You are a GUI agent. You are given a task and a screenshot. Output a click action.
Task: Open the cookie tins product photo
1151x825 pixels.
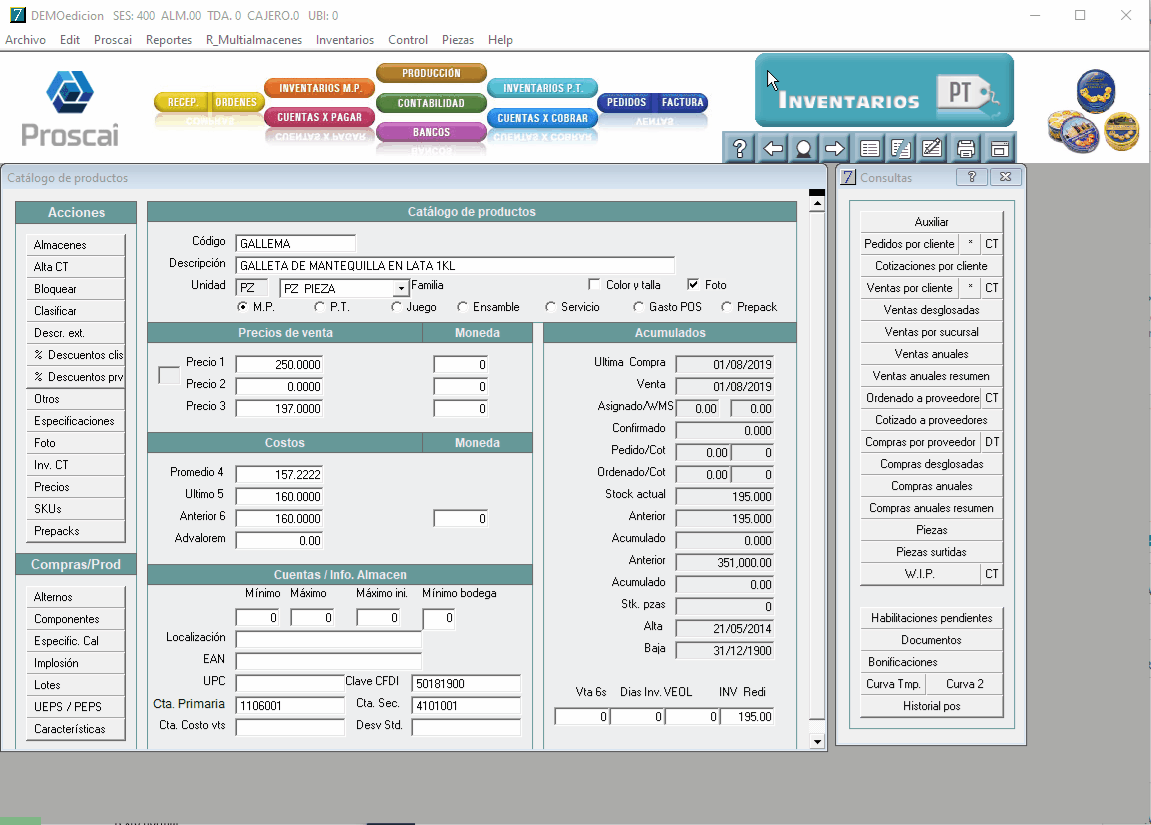(x=1094, y=112)
